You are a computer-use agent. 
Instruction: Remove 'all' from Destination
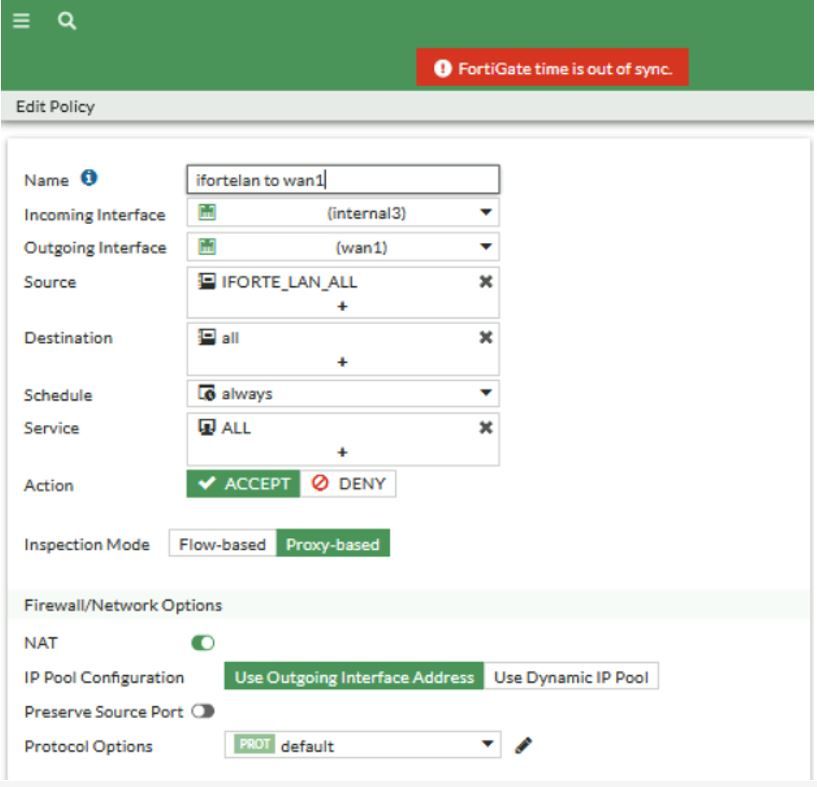coord(486,338)
